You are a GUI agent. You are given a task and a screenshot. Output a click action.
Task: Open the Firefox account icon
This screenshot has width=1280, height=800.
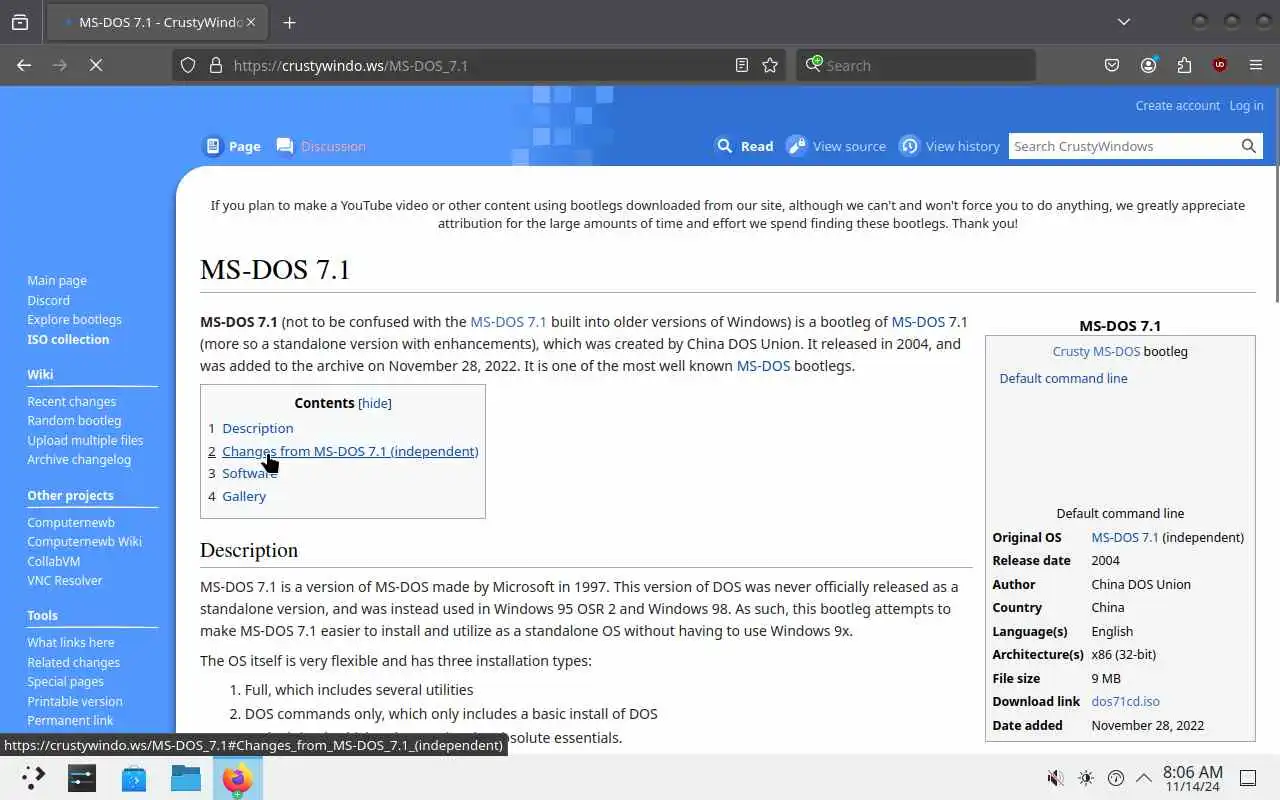coord(1148,65)
